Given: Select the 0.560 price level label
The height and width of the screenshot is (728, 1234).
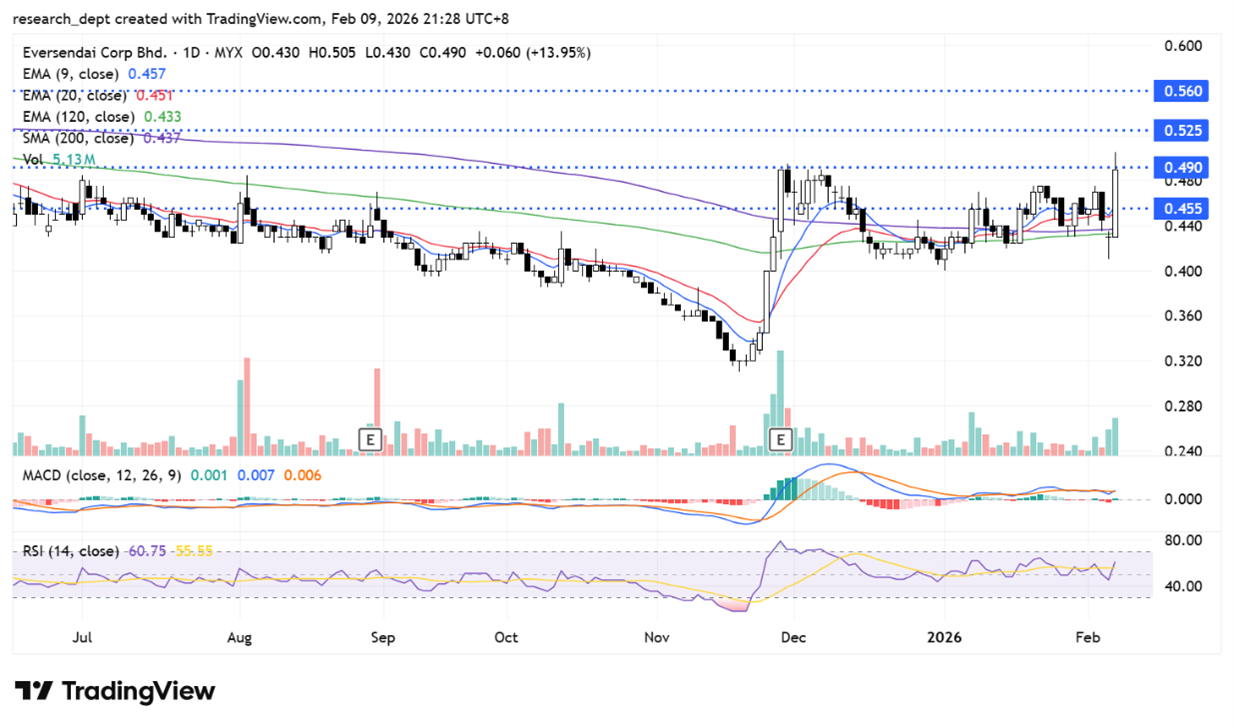Looking at the screenshot, I should (1181, 91).
